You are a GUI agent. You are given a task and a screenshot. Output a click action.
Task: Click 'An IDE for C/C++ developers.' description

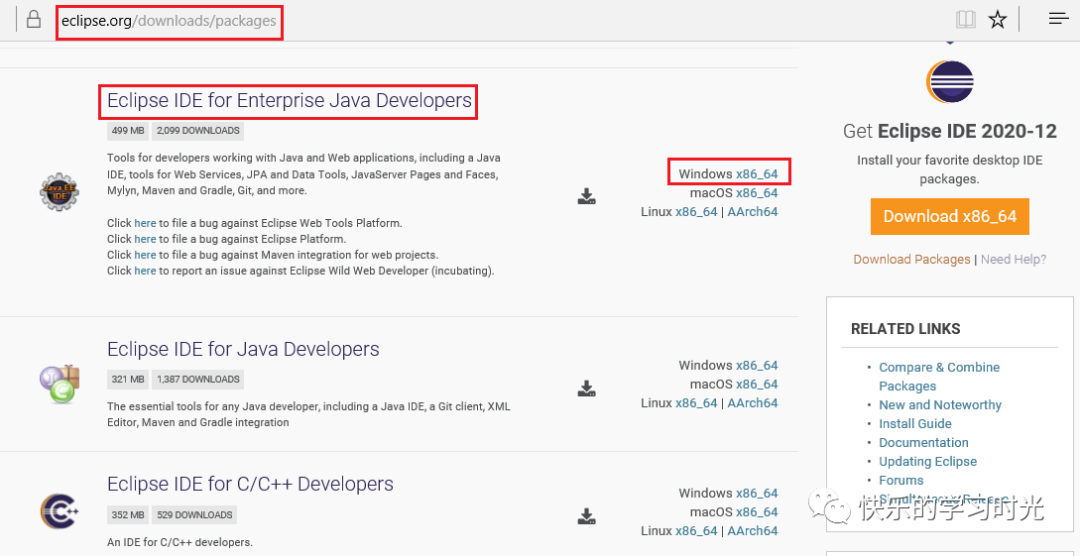[180, 542]
